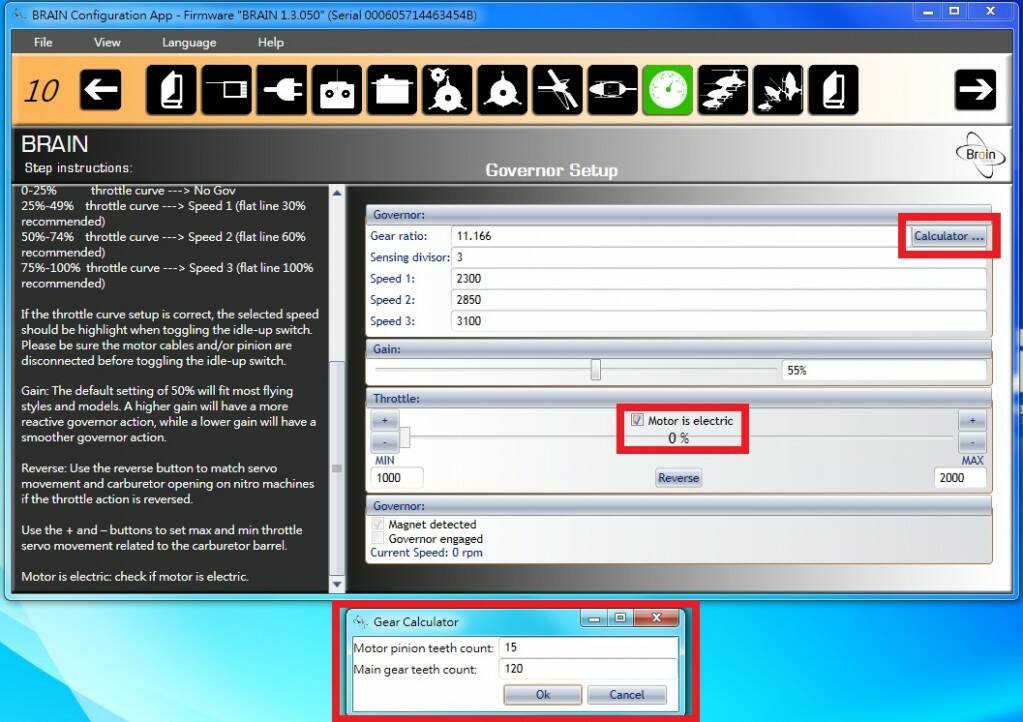This screenshot has height=722, width=1023.
Task: Maximize the Gear Calculator window
Action: coord(620,618)
